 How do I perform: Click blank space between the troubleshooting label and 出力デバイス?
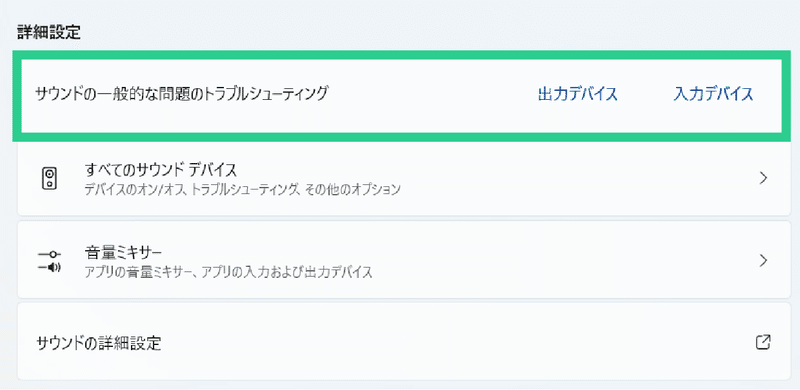tap(433, 94)
